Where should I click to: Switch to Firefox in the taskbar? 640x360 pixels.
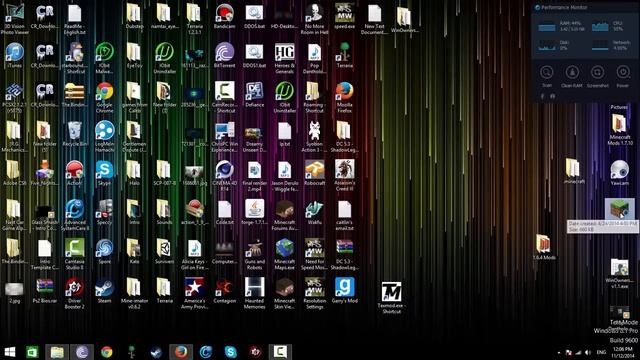[181, 352]
